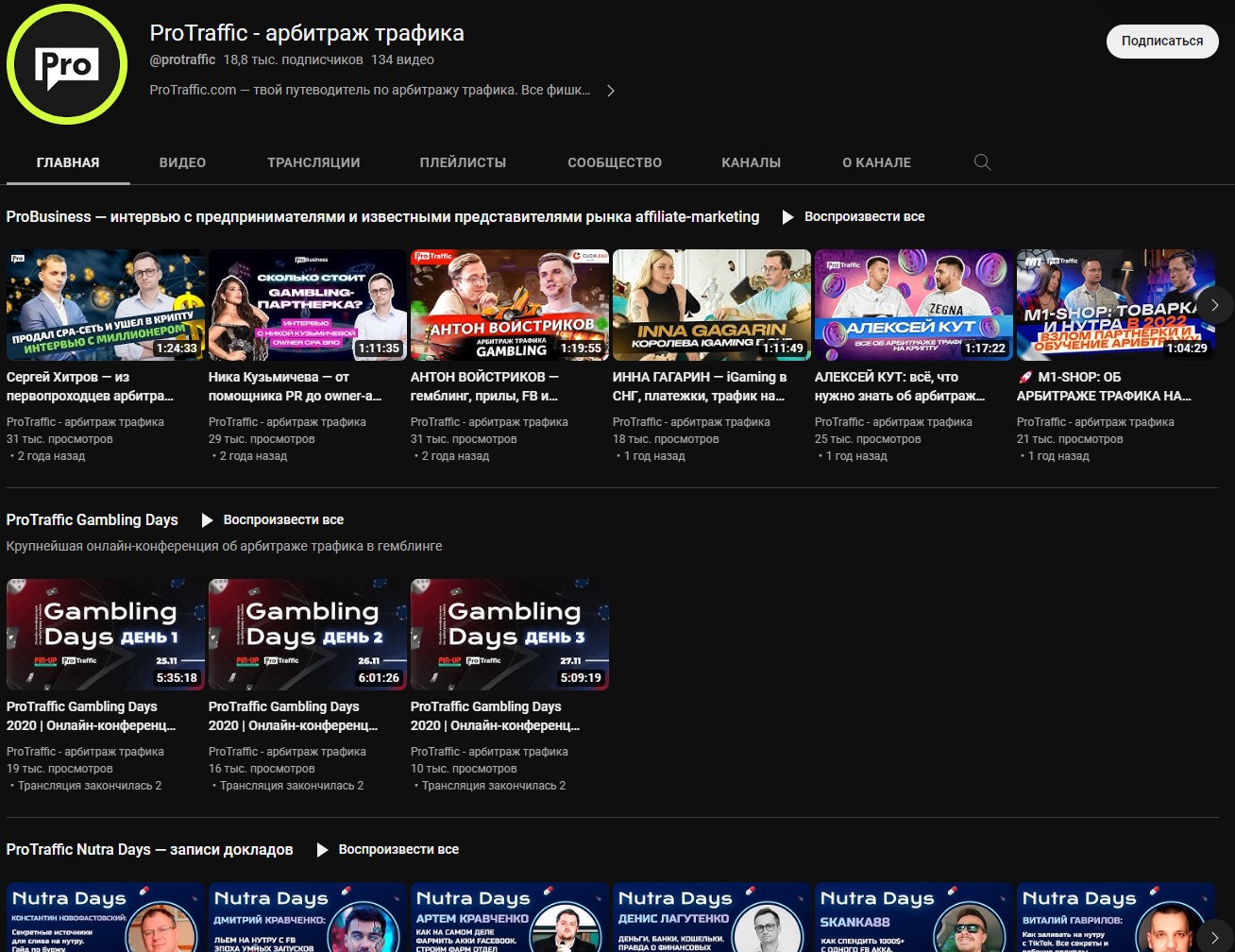Open the ПЛЕЙЛИСТЫ tab

tap(463, 162)
